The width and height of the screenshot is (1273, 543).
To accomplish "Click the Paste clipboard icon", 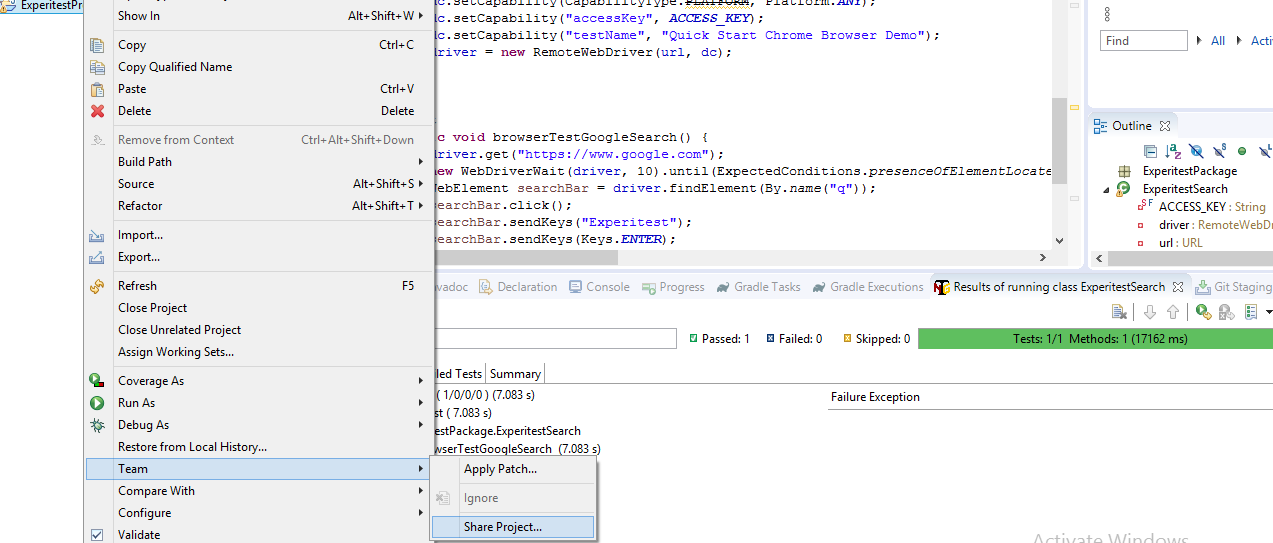I will tap(97, 89).
